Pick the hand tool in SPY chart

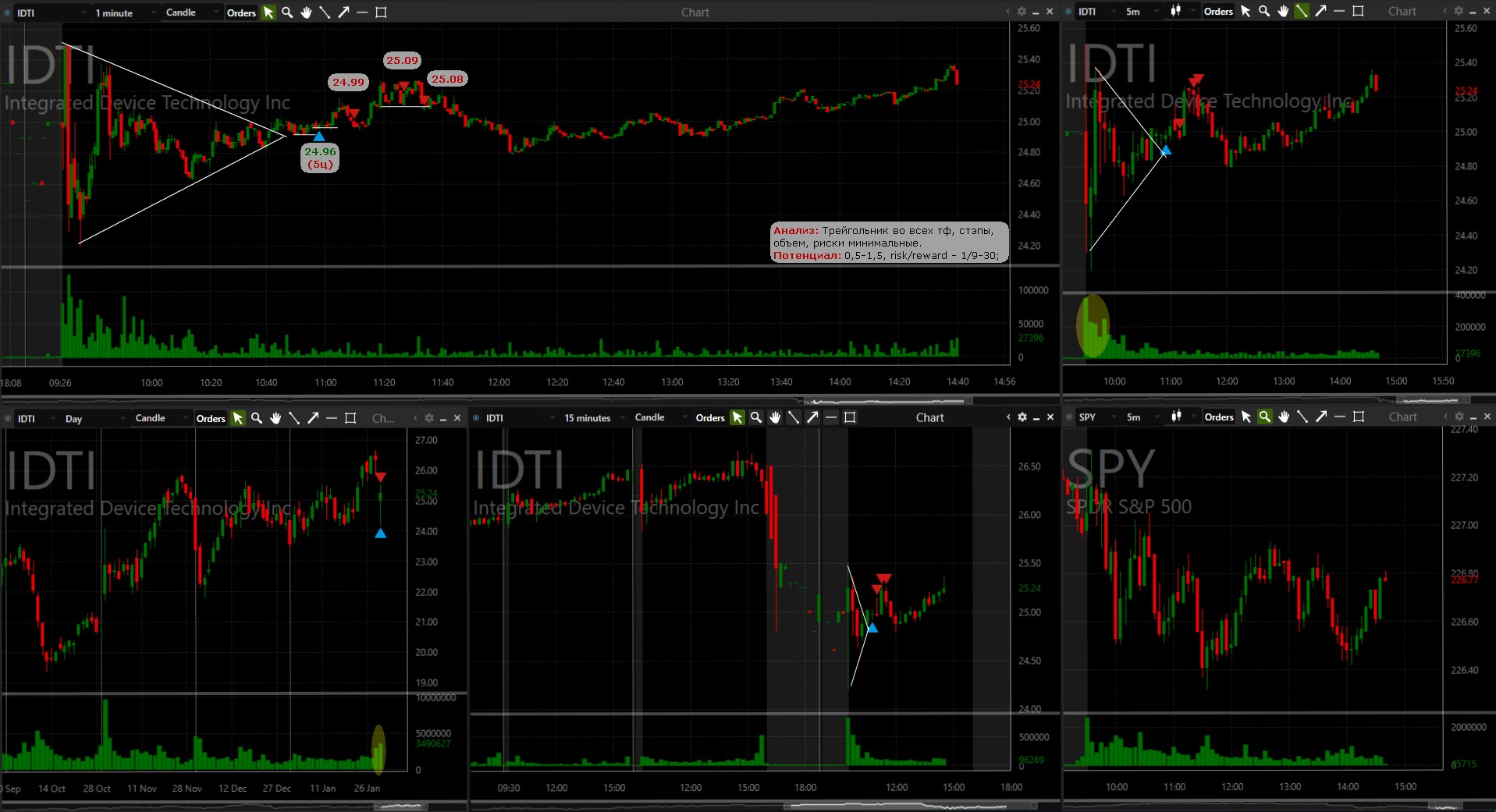tap(1284, 417)
